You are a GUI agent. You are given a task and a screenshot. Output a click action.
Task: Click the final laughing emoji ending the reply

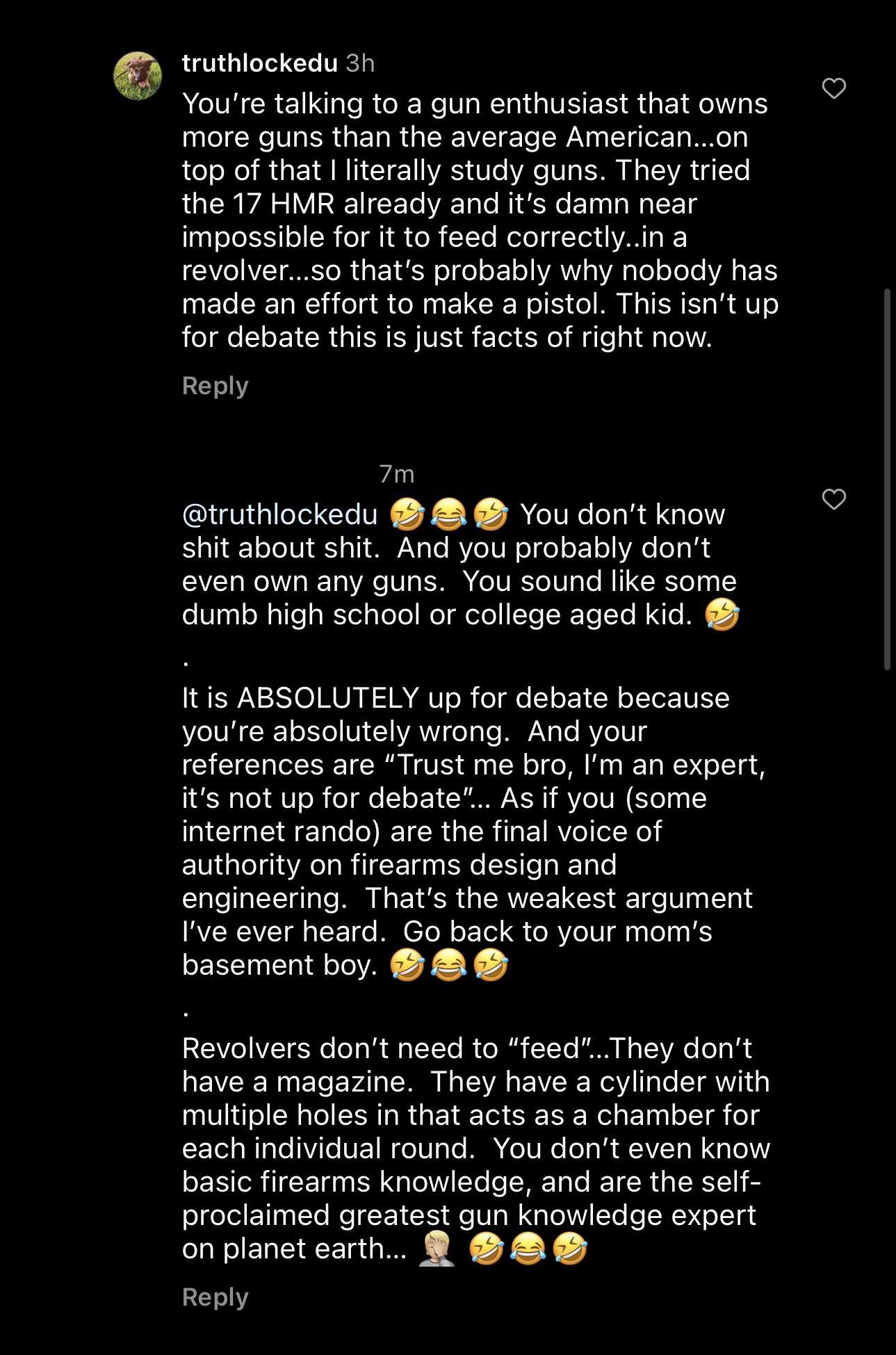(x=570, y=1249)
